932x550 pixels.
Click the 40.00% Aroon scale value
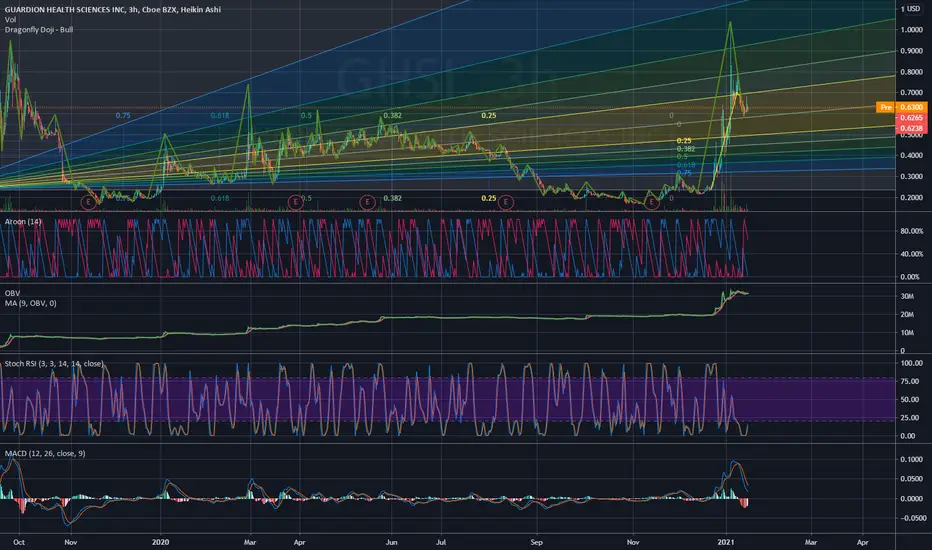click(x=911, y=254)
